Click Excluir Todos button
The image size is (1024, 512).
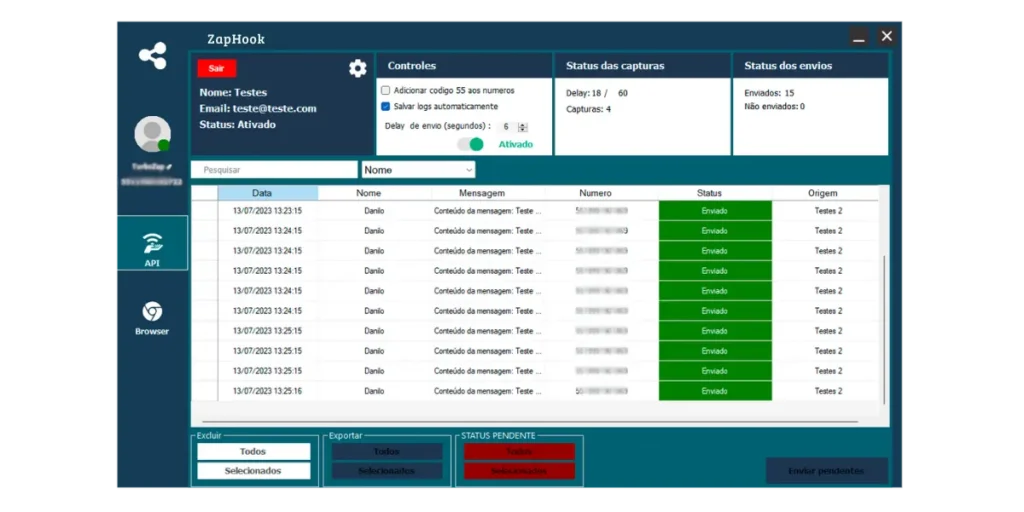253,451
